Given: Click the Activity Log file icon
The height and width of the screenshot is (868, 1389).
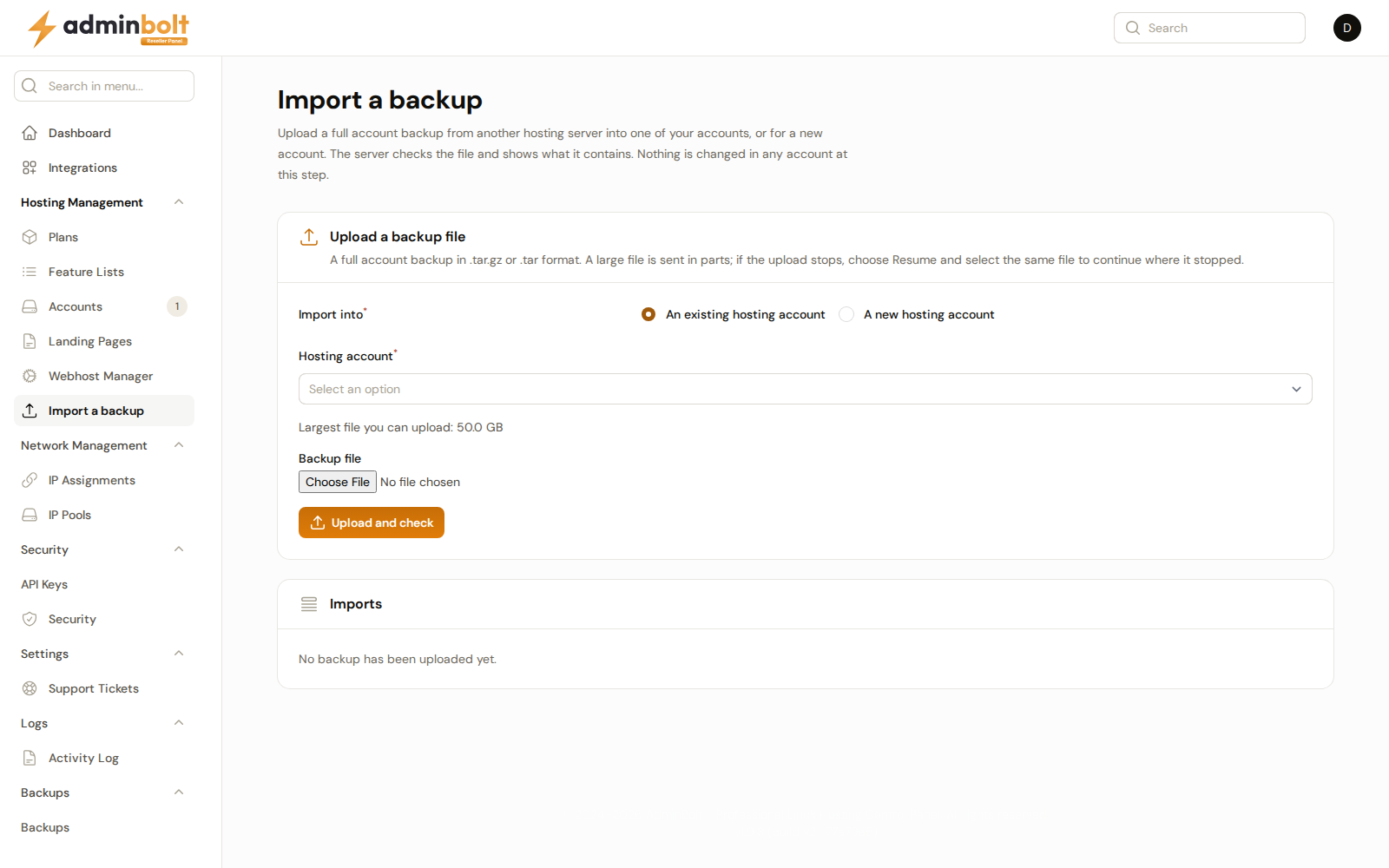Looking at the screenshot, I should pyautogui.click(x=30, y=758).
